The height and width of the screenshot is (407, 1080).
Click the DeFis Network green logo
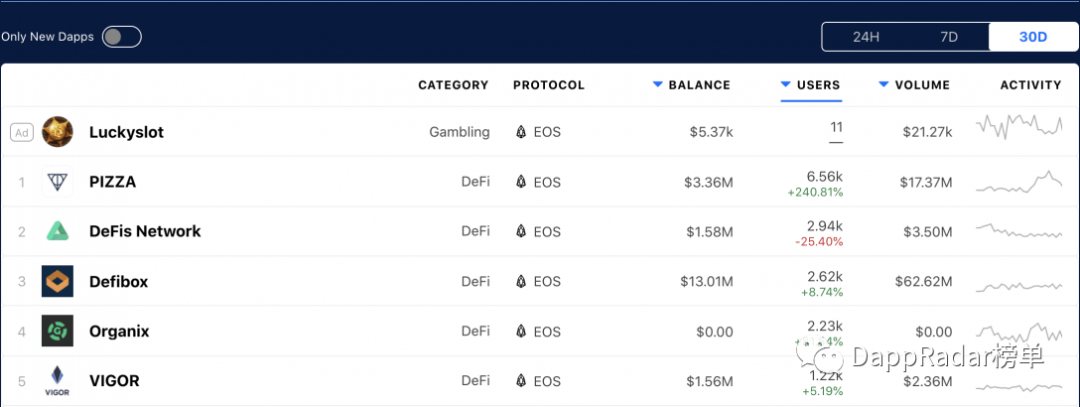click(57, 231)
